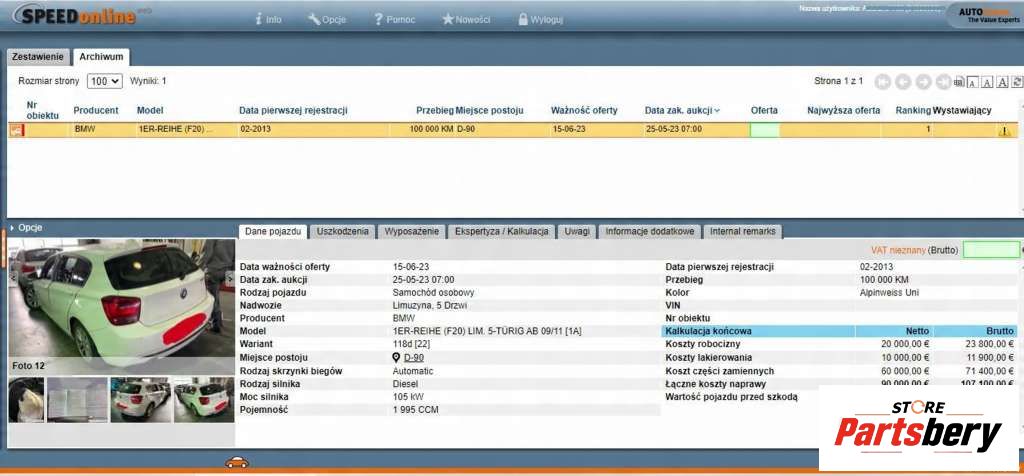Go to previous results page
The image size is (1024, 476).
[903, 82]
